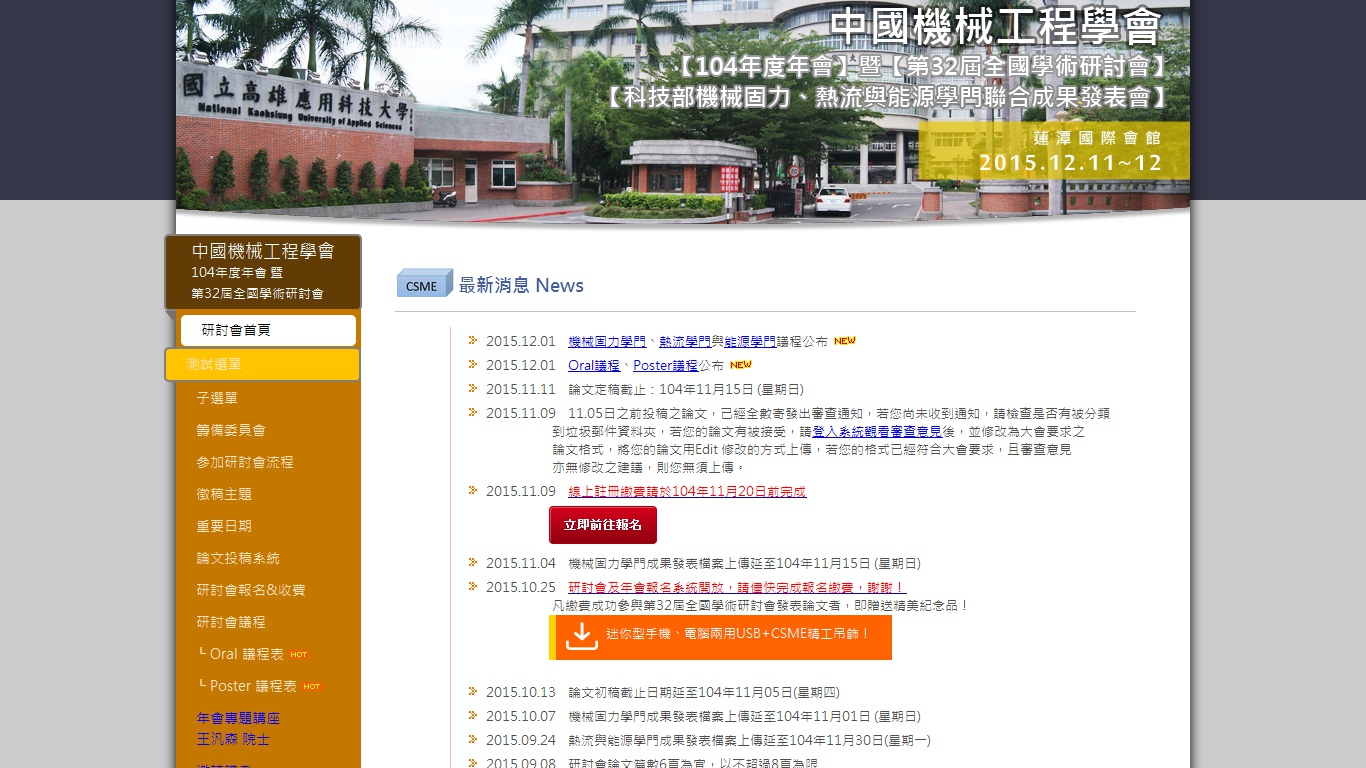Open 熱流學門 agenda link
Image resolution: width=1366 pixels, height=768 pixels.
[x=685, y=341]
